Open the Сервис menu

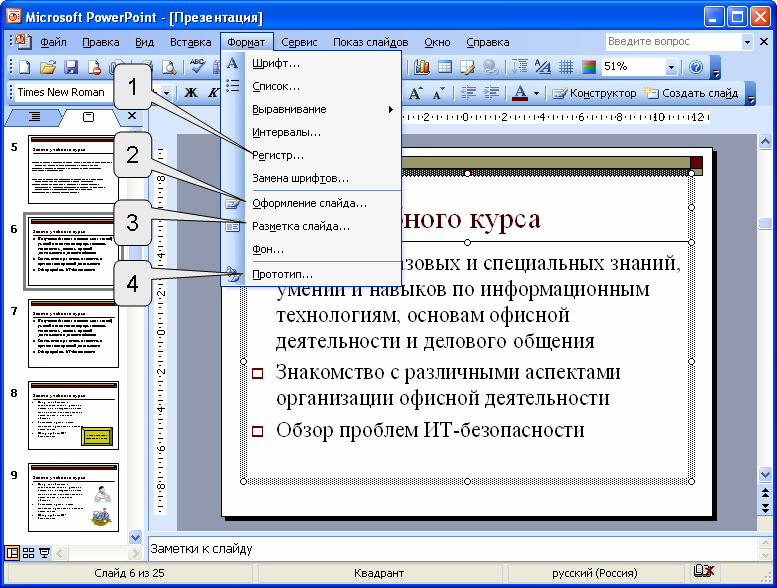[x=299, y=42]
